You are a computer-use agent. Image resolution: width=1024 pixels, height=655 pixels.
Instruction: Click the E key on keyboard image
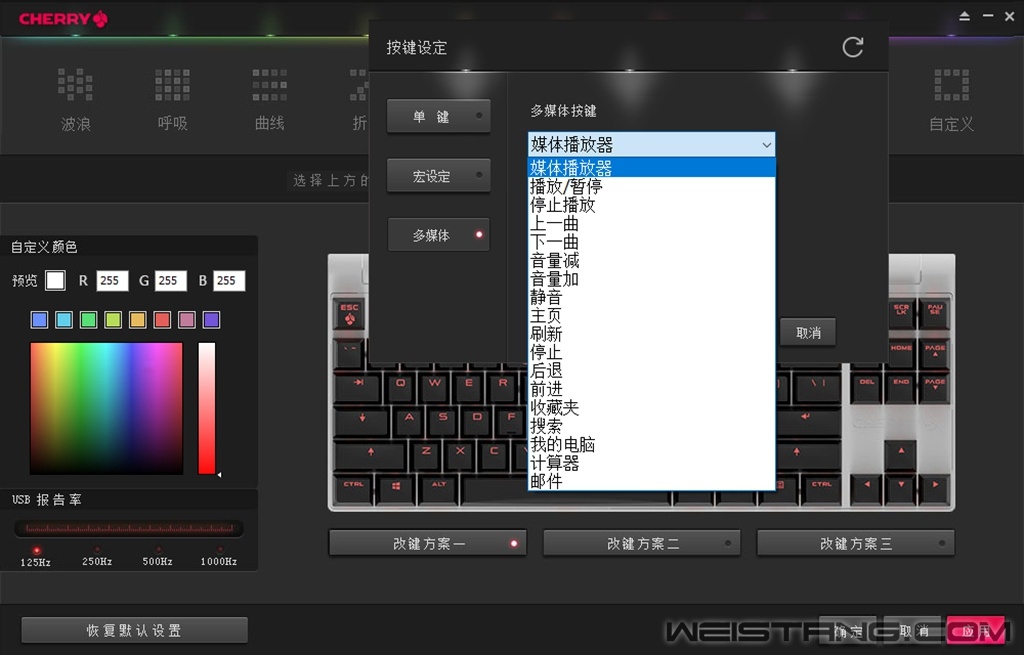tap(468, 387)
